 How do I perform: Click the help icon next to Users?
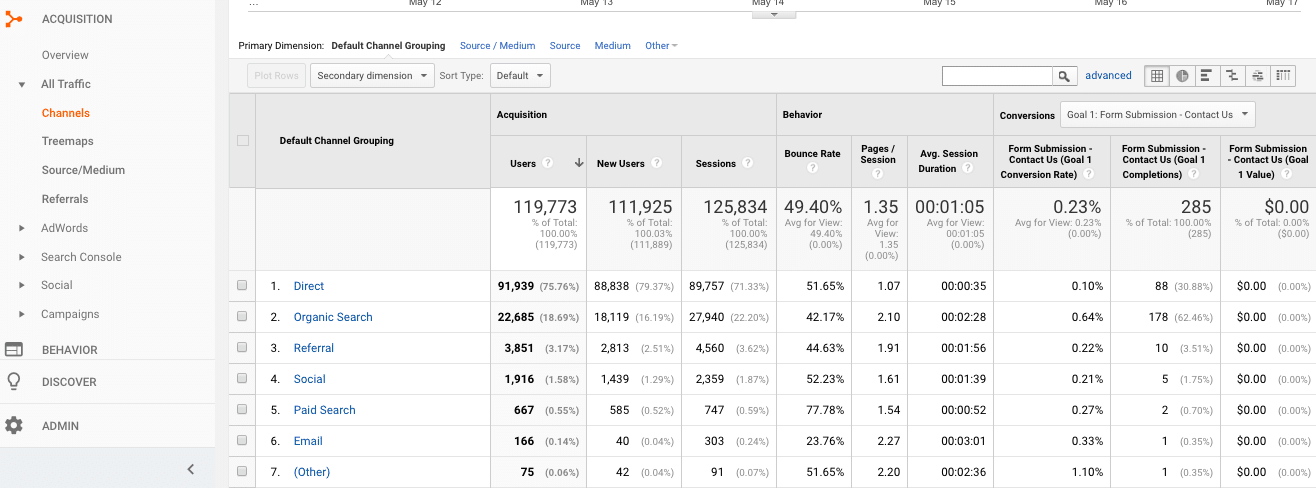549,163
